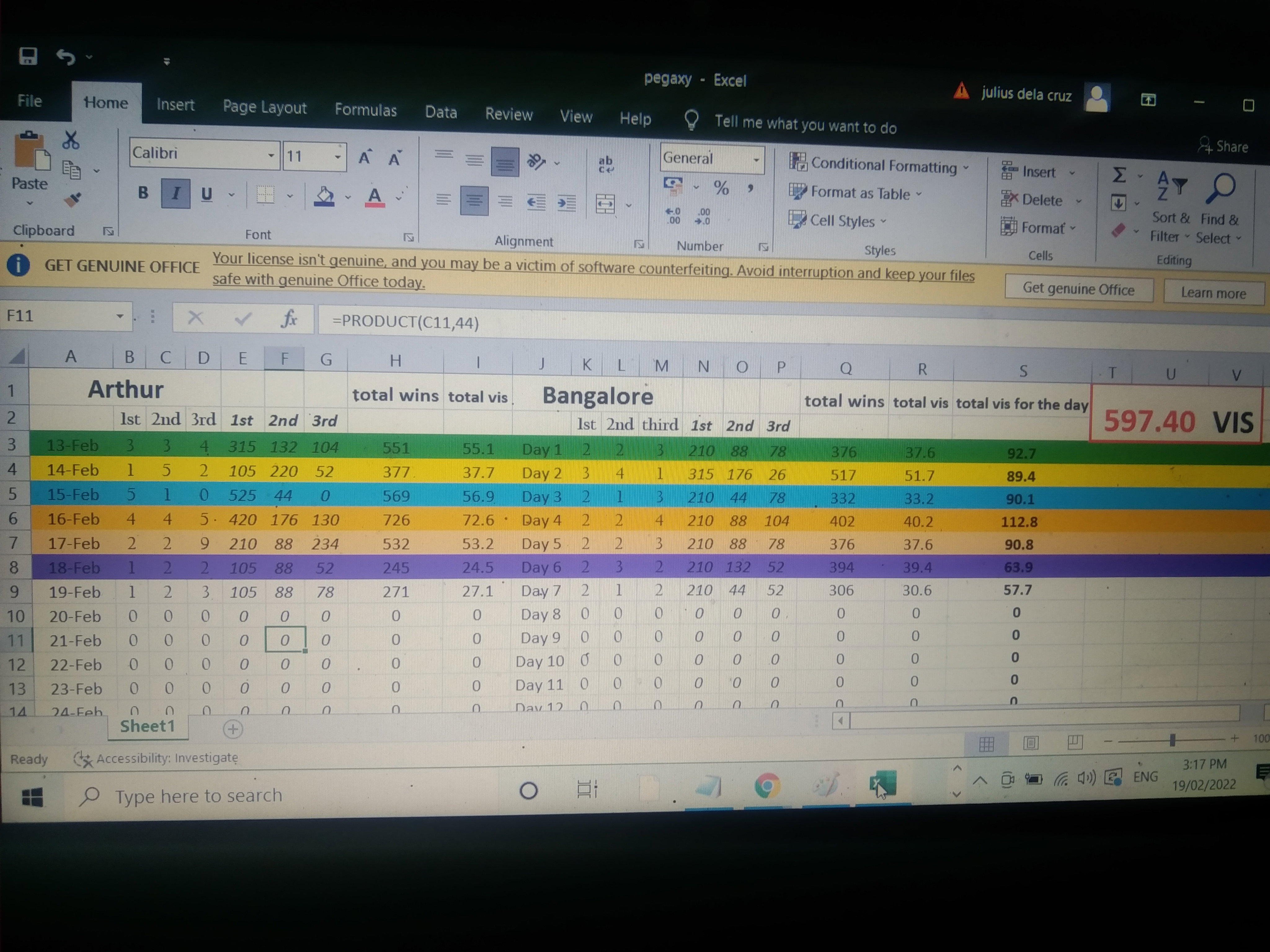The width and height of the screenshot is (1270, 952).
Task: Switch to the Formulas tab
Action: pos(366,110)
